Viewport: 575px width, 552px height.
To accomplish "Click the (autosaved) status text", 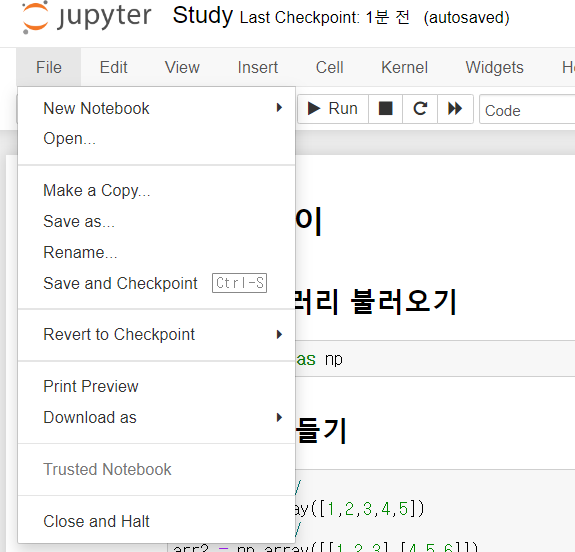I will tap(466, 17).
